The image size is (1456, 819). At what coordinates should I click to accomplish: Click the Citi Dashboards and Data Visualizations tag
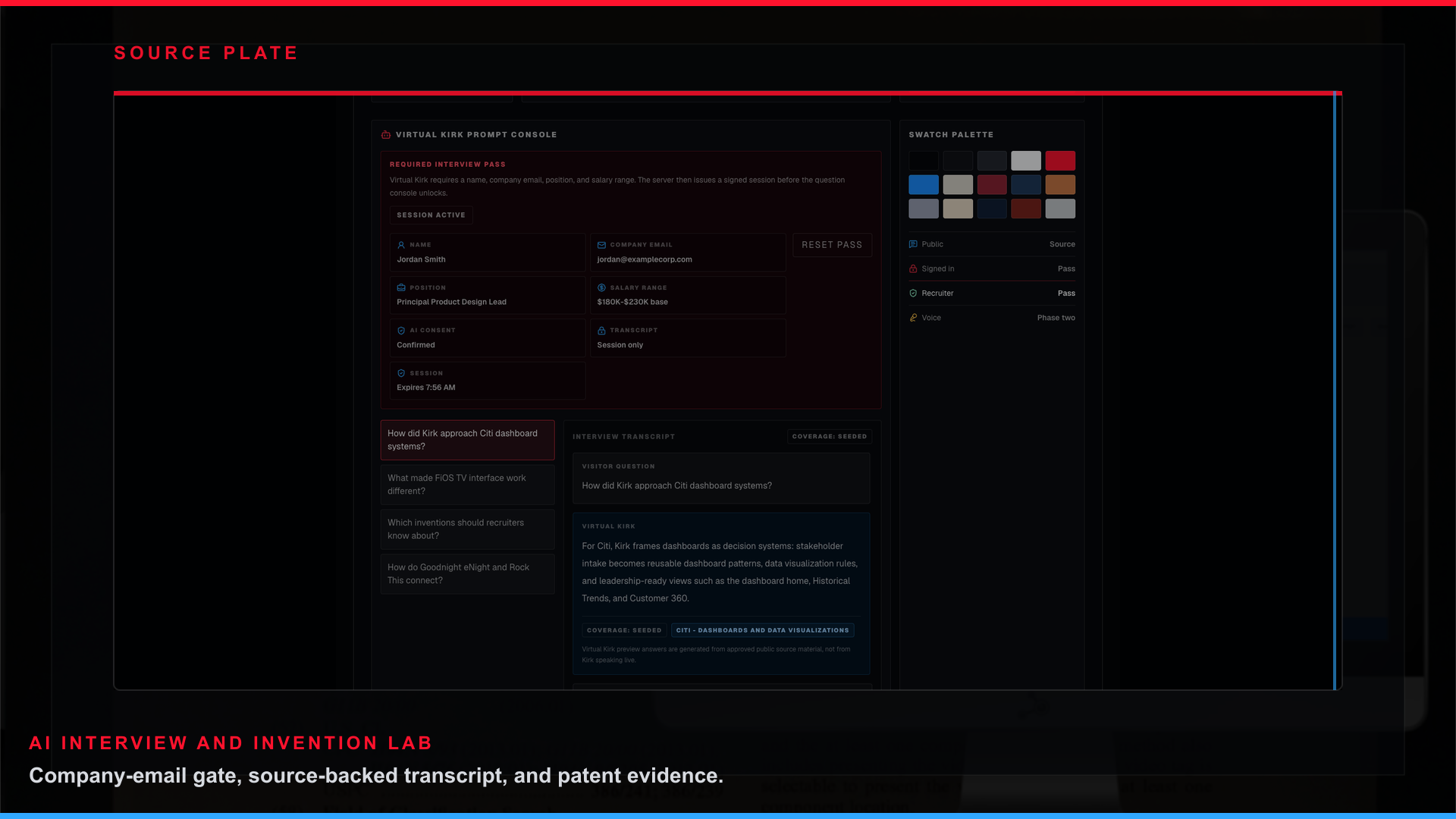[762, 630]
